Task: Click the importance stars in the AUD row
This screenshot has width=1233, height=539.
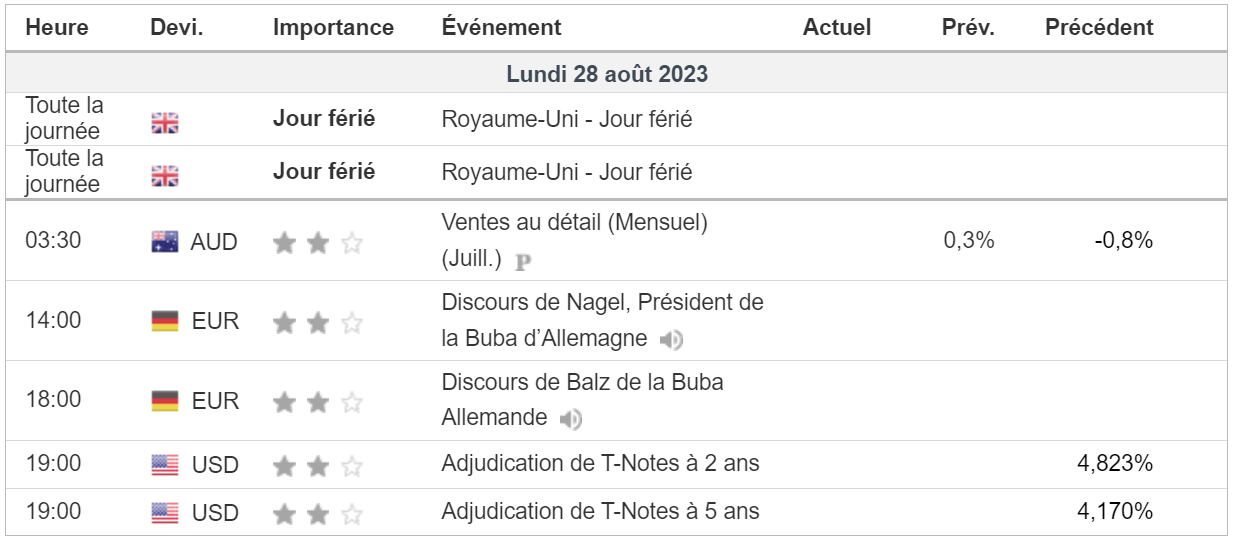Action: tap(317, 242)
